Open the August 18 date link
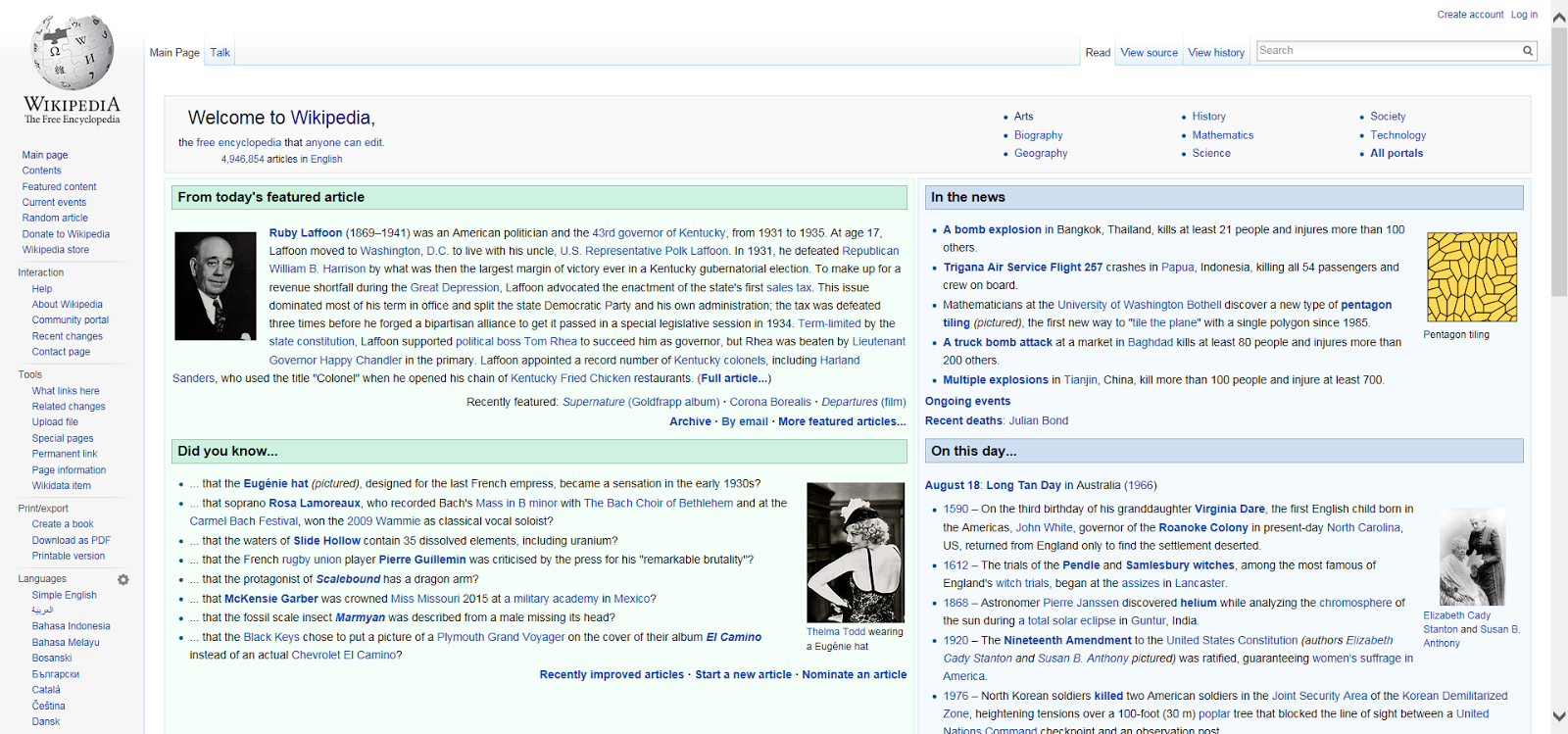This screenshot has width=1568, height=734. pos(953,486)
